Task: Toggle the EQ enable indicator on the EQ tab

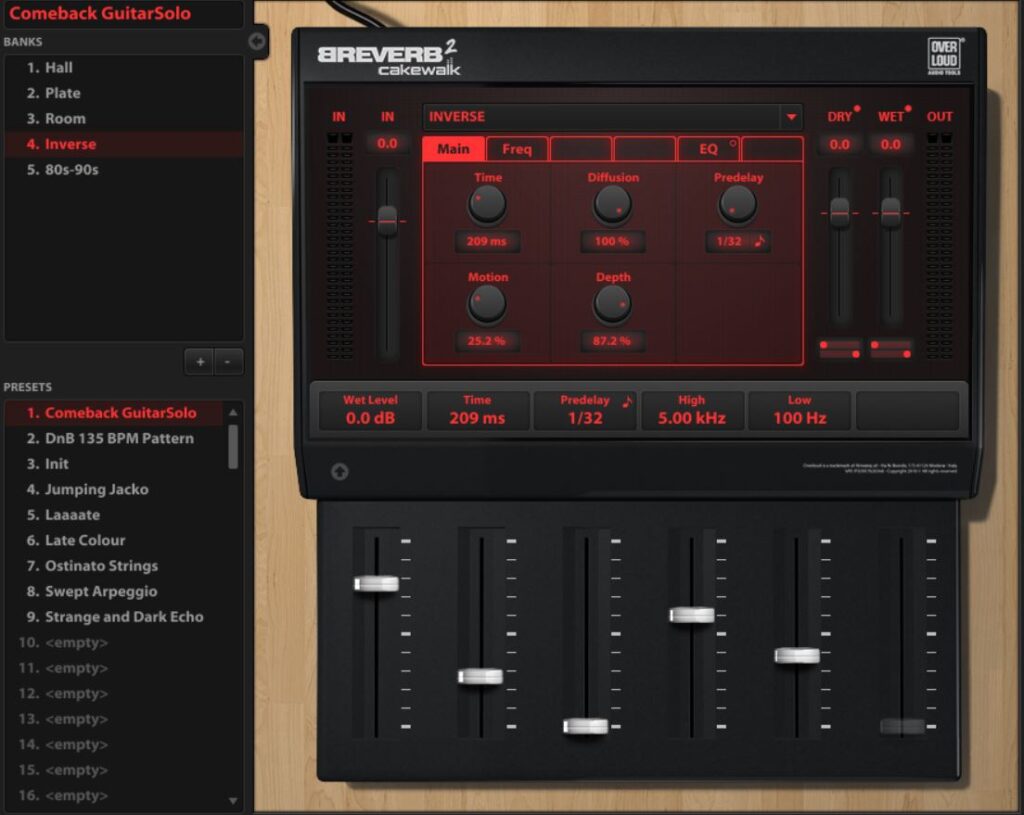Action: [733, 143]
